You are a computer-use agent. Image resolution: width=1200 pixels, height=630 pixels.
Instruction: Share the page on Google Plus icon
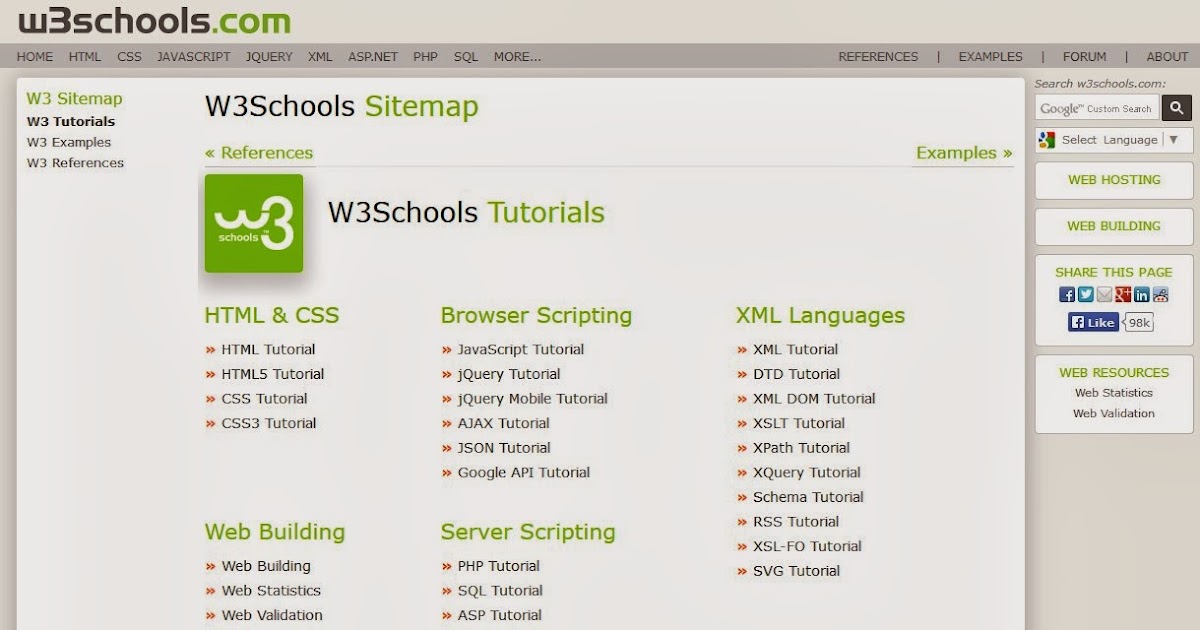tap(1123, 294)
